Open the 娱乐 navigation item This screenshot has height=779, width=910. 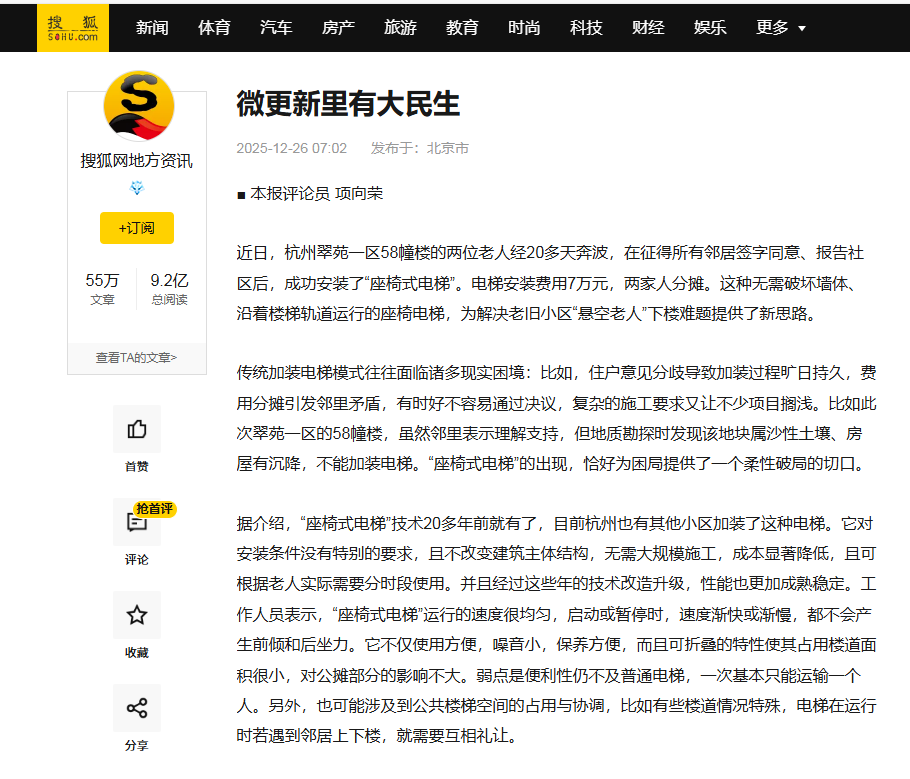coord(710,27)
